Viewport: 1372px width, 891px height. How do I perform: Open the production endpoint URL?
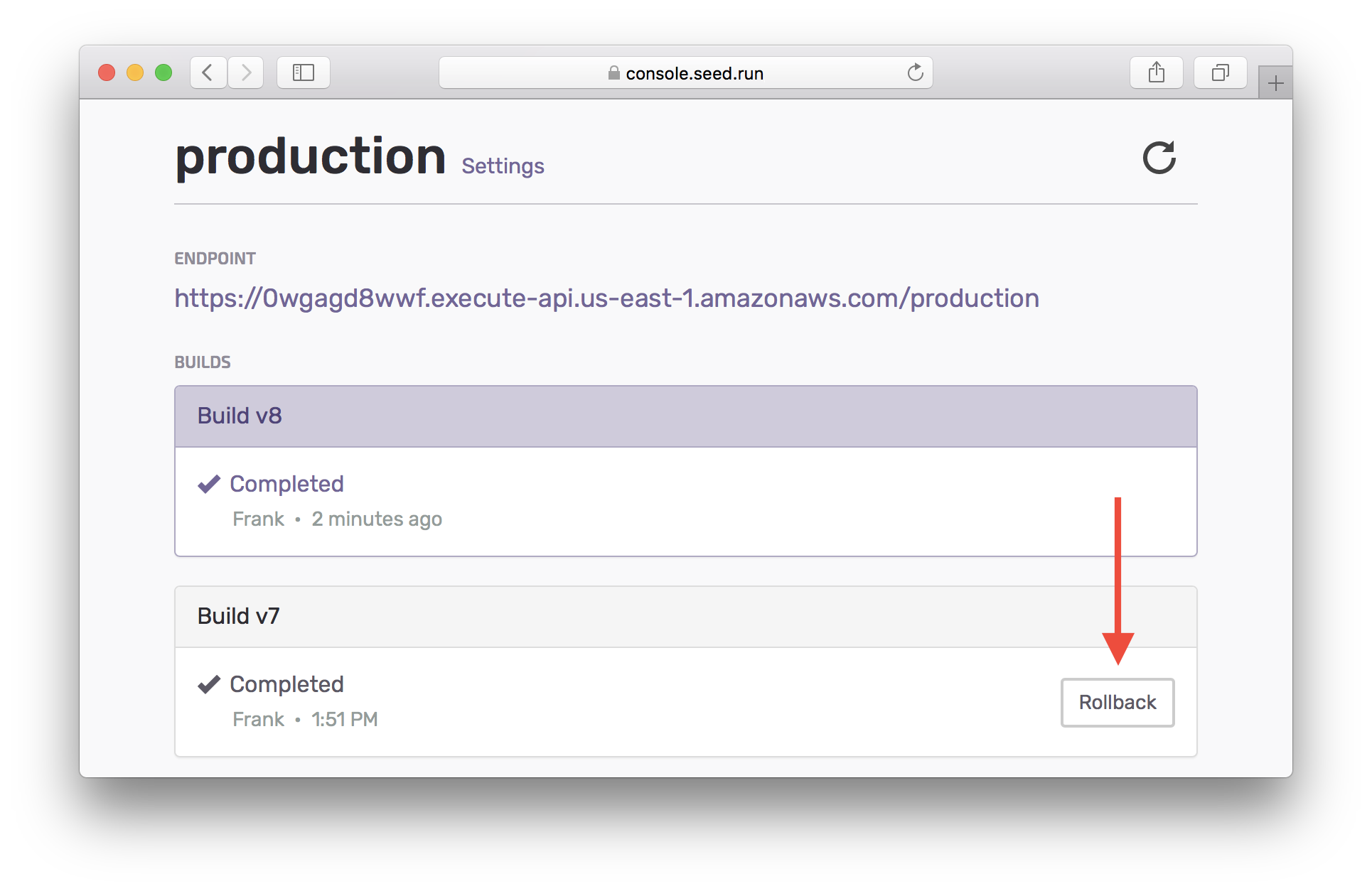[606, 298]
